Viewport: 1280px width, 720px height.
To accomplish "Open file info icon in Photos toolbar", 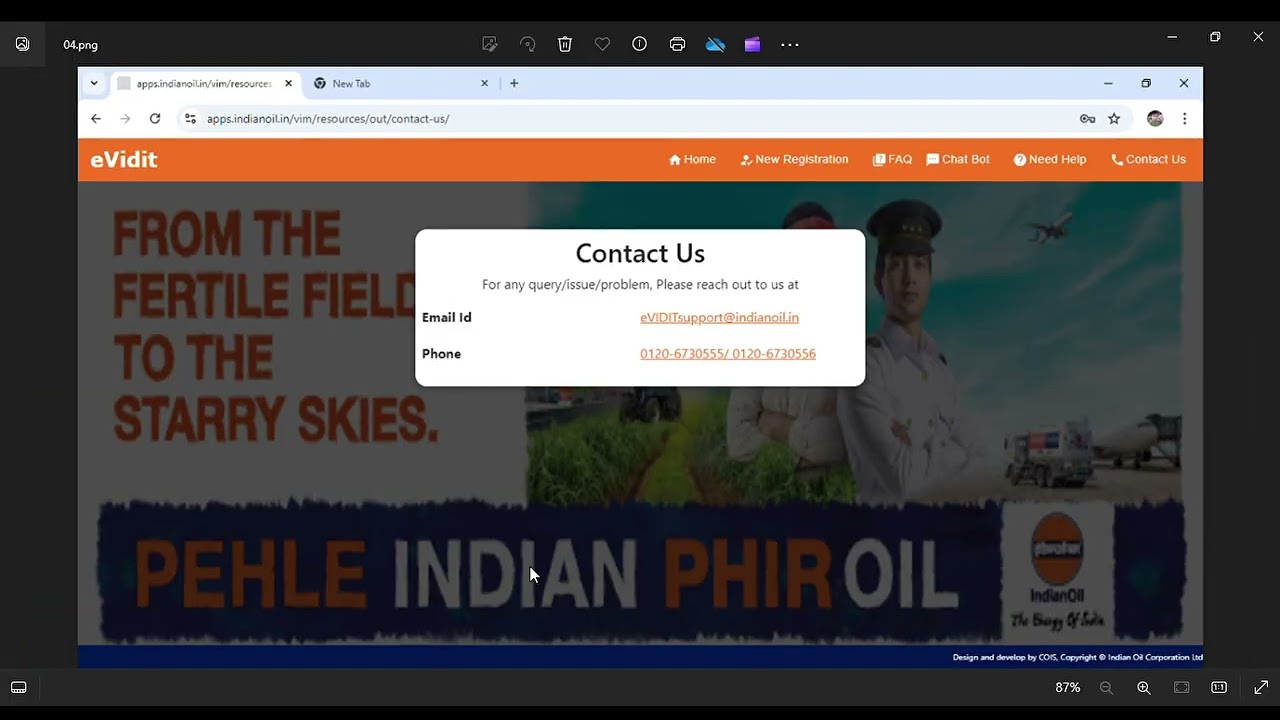I will coord(640,44).
